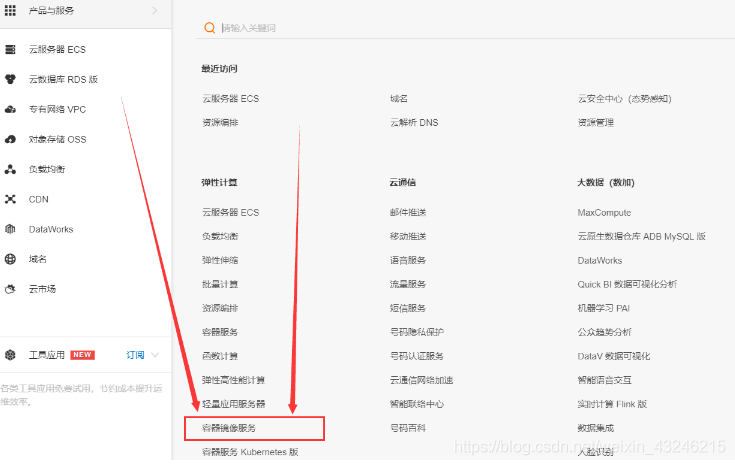Screen dimensions: 735x465
Task: Open 云解析 DNS link
Action: (x=414, y=122)
